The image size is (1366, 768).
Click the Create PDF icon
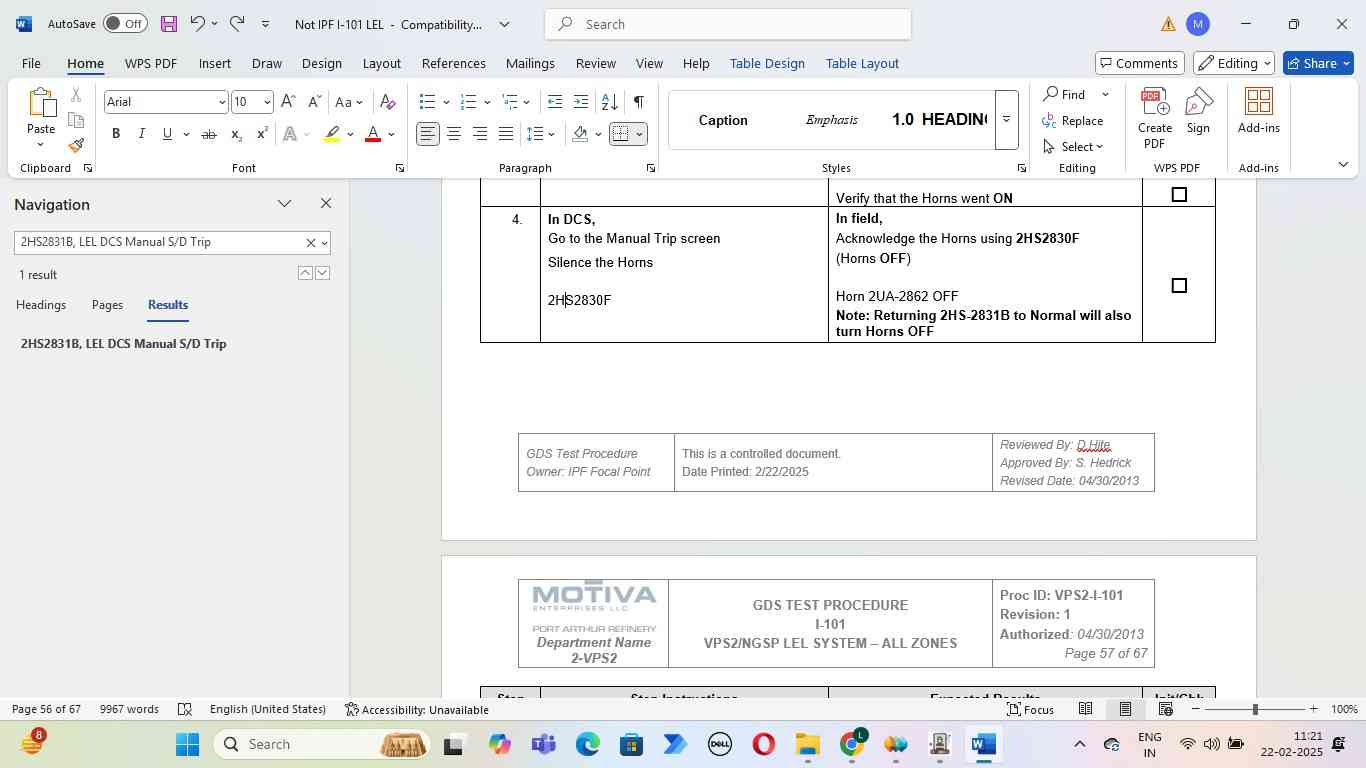point(1155,118)
